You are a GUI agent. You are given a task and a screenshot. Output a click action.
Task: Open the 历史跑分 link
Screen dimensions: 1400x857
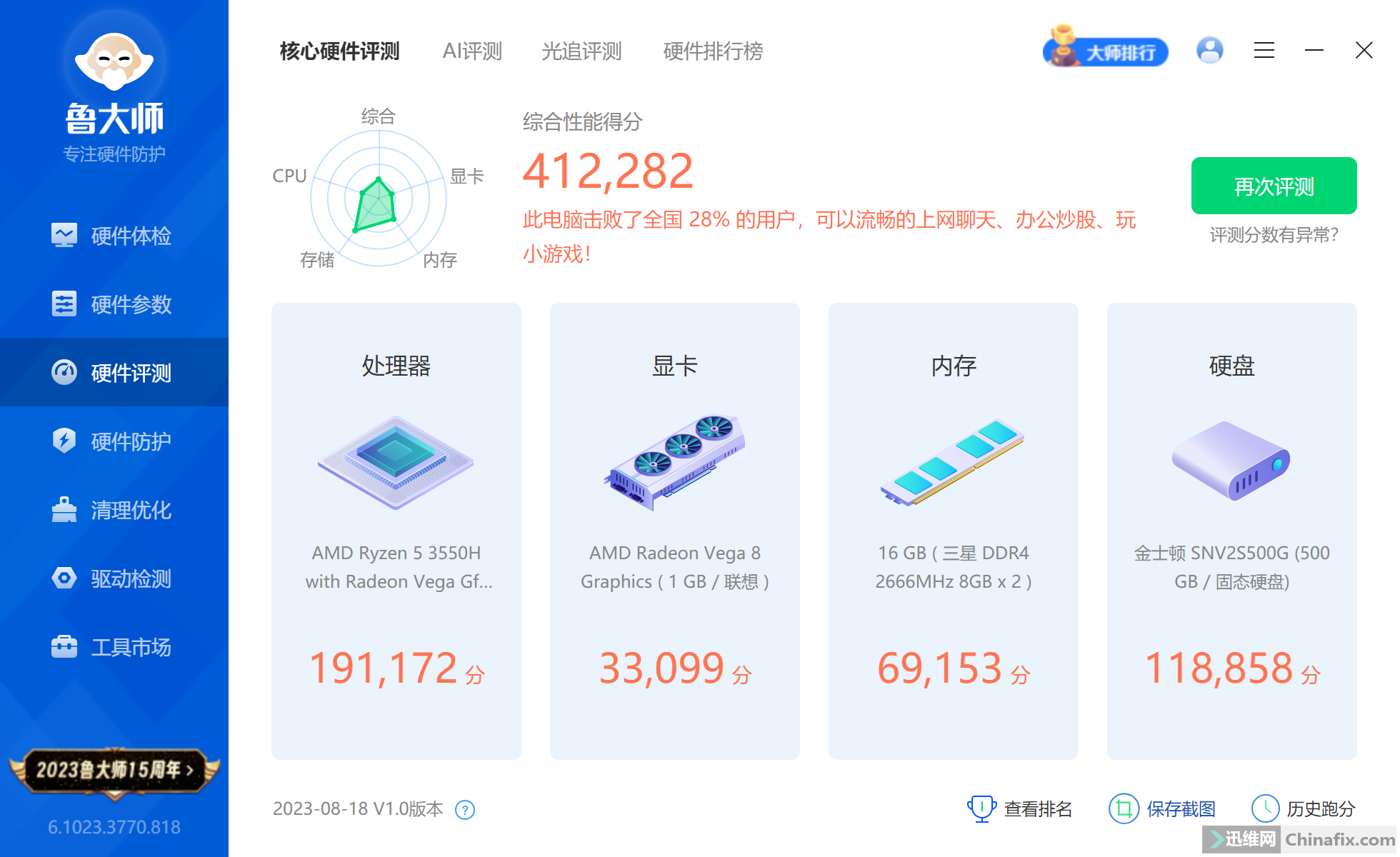[1321, 809]
